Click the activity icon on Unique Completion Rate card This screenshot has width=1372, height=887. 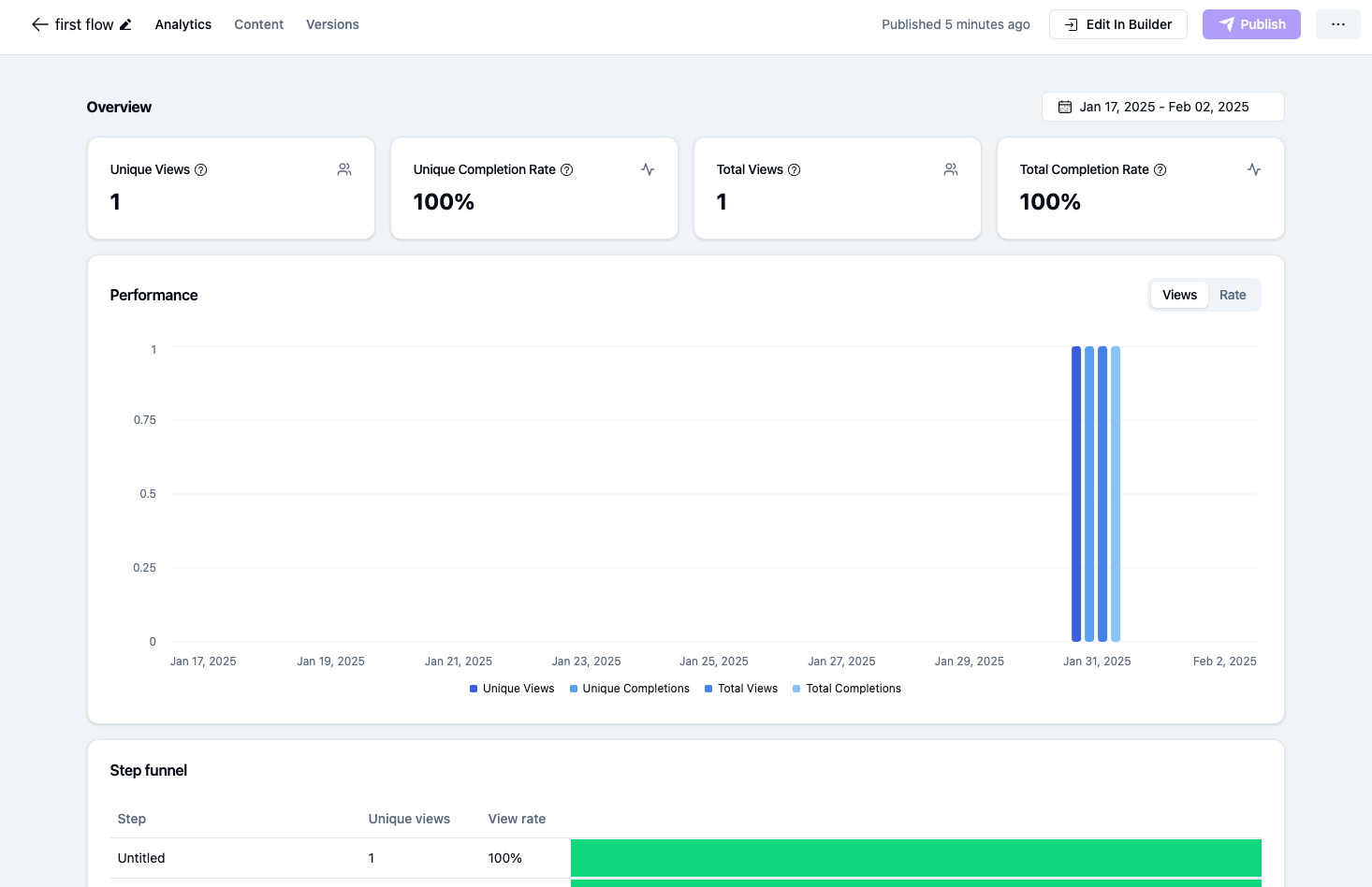(648, 169)
